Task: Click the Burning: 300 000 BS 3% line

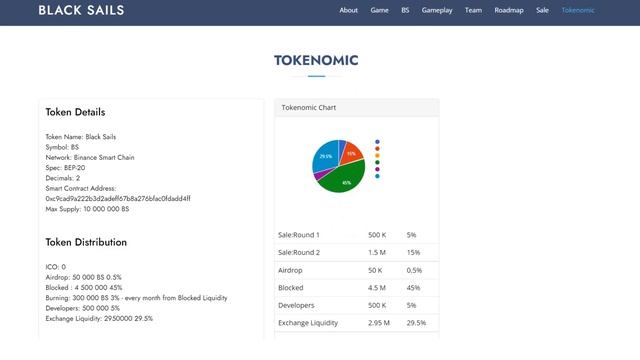Action: point(136,298)
